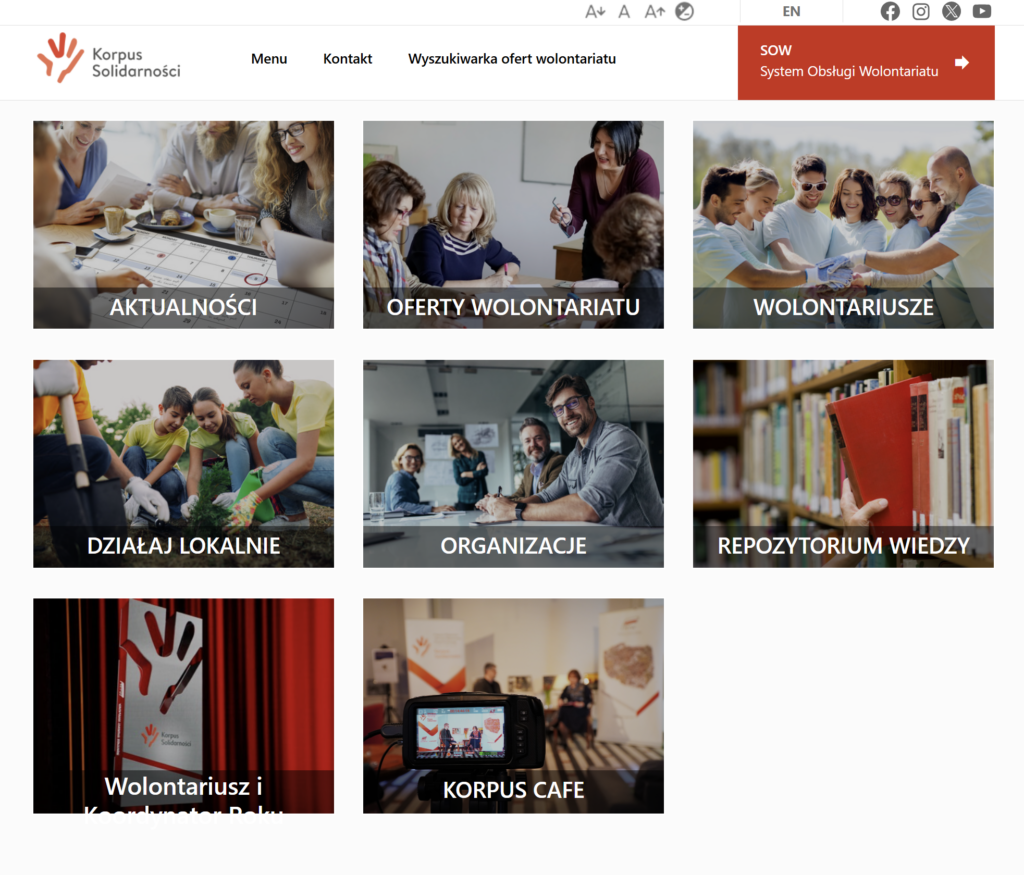Open SOW System Obsługi Wolontariatu button

tap(865, 62)
